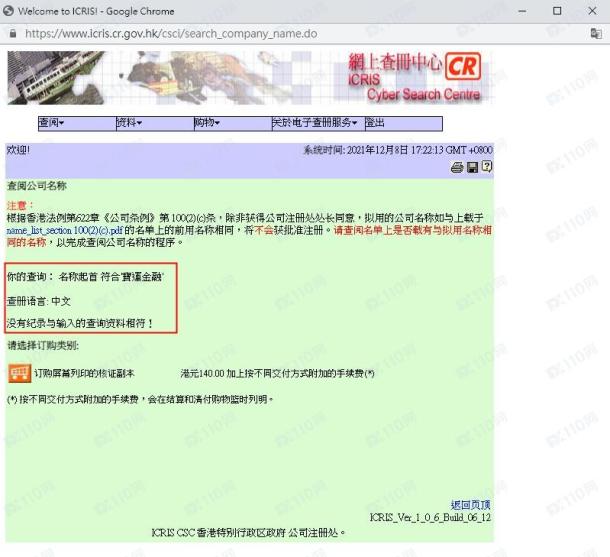Click the red 注意 notice label
The width and height of the screenshot is (610, 557).
pyautogui.click(x=20, y=205)
